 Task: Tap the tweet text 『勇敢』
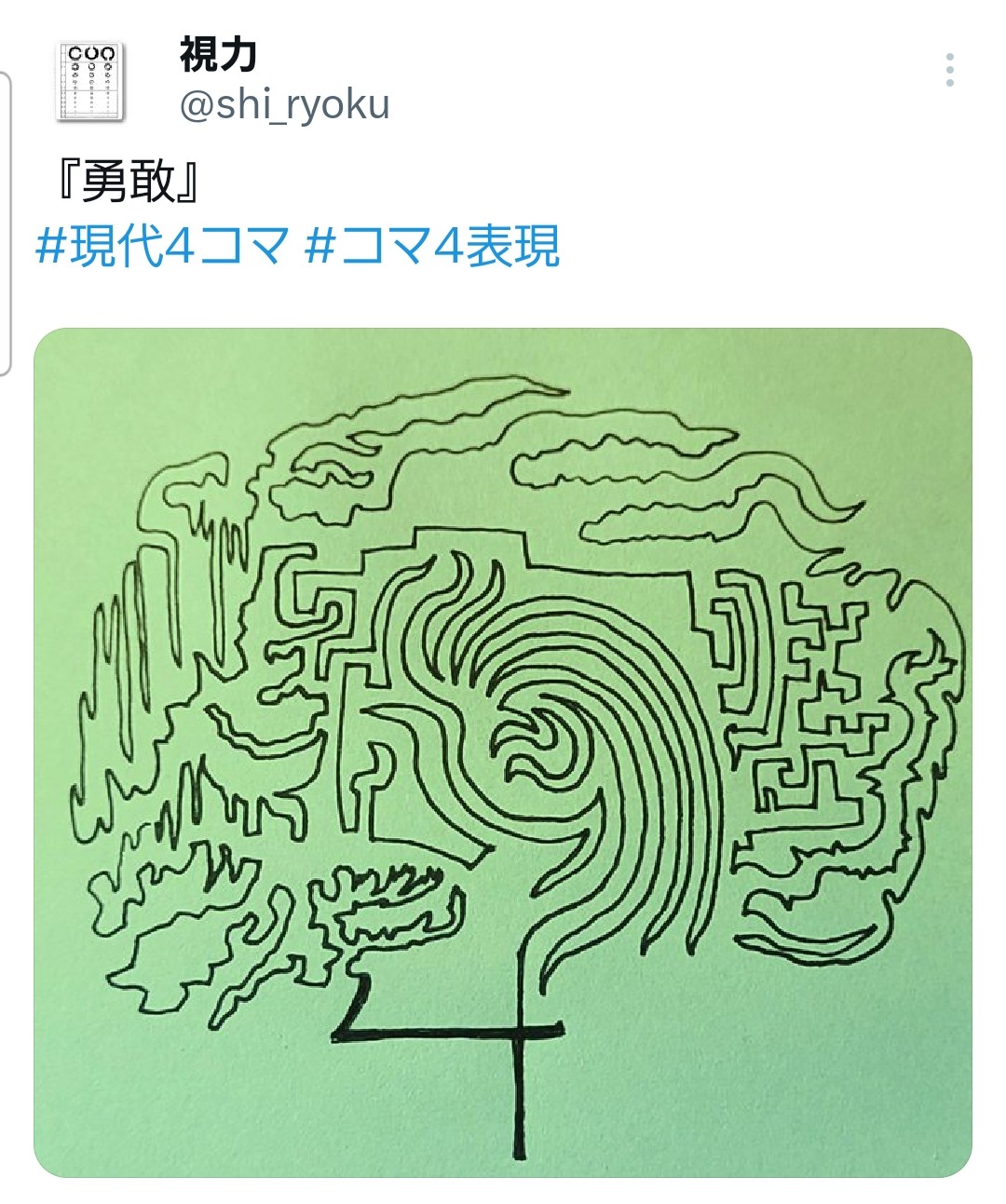tap(126, 183)
